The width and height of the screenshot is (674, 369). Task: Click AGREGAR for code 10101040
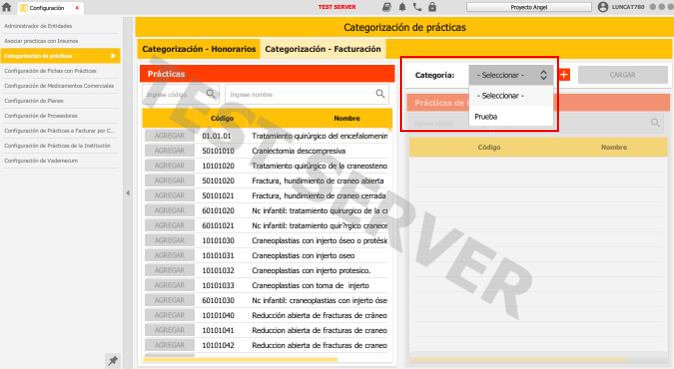169,315
